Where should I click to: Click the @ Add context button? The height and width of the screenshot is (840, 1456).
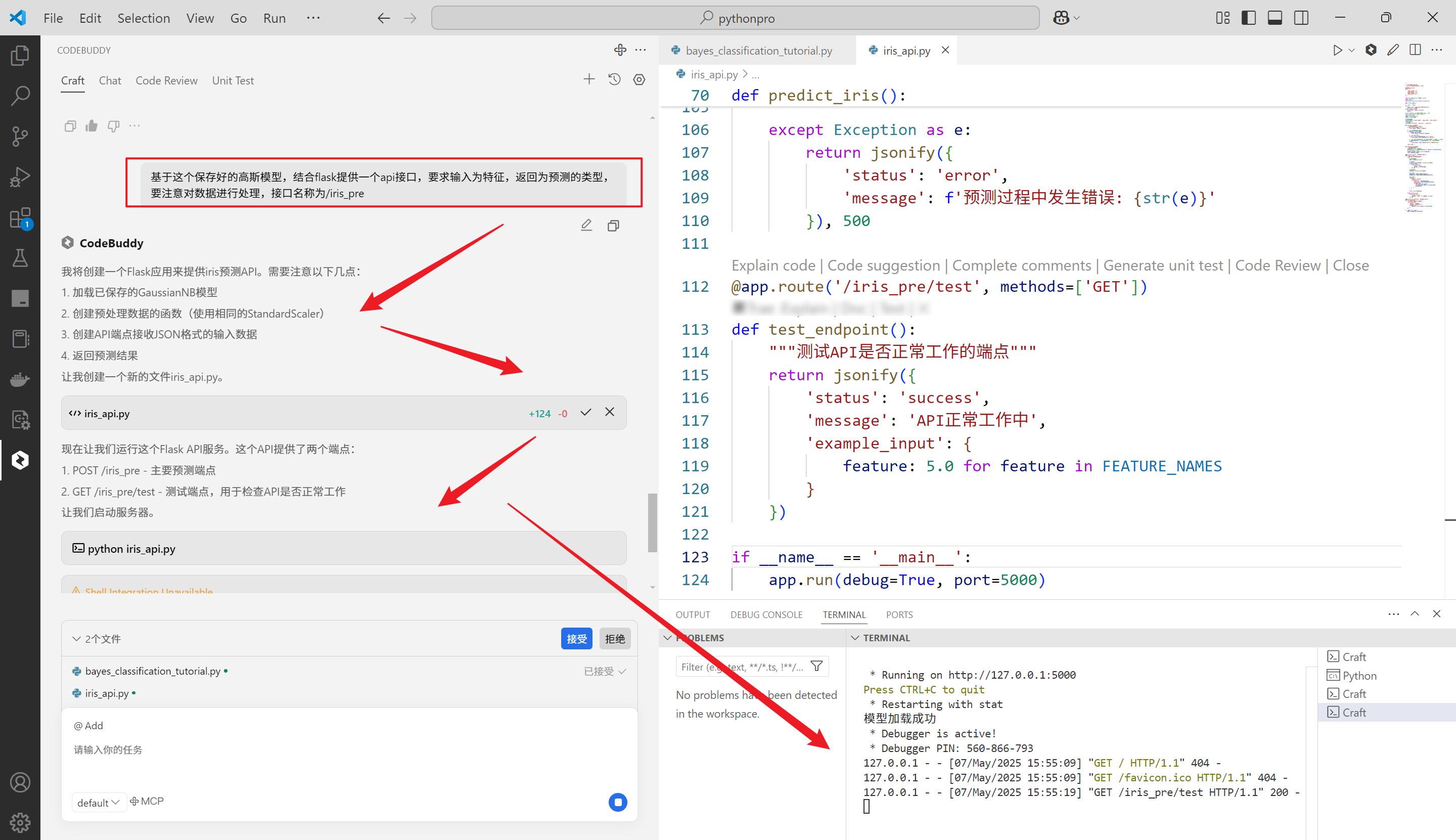(x=88, y=726)
